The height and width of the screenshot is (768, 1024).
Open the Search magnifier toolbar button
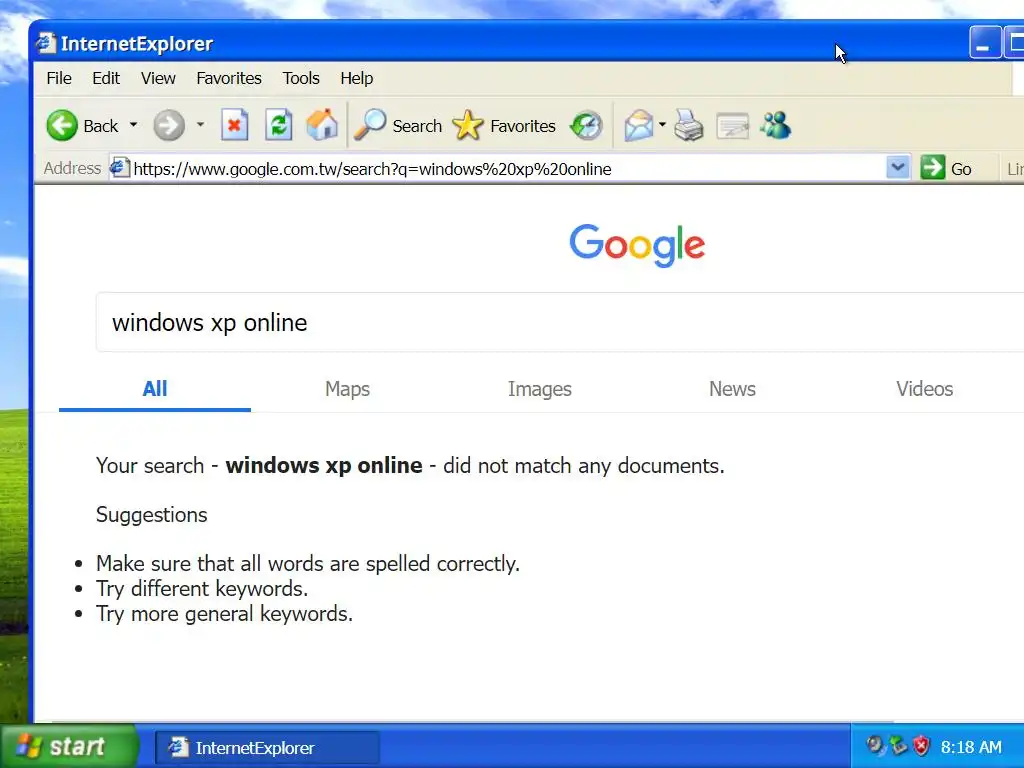[398, 125]
